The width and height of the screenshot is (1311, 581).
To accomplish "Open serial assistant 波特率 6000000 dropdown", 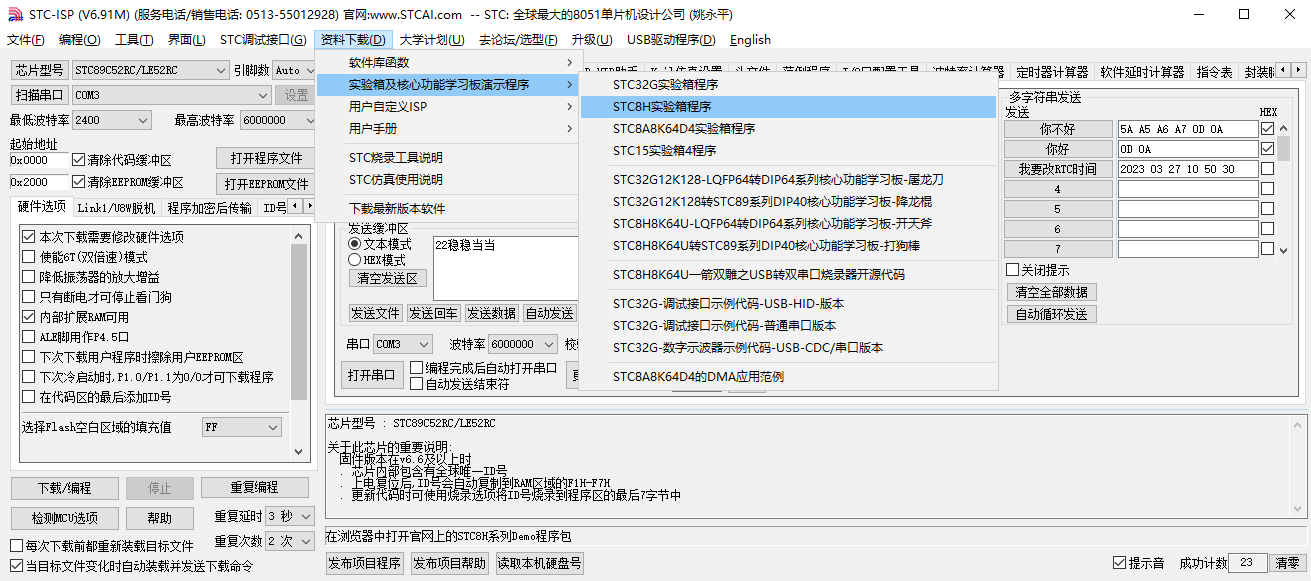I will click(x=523, y=344).
